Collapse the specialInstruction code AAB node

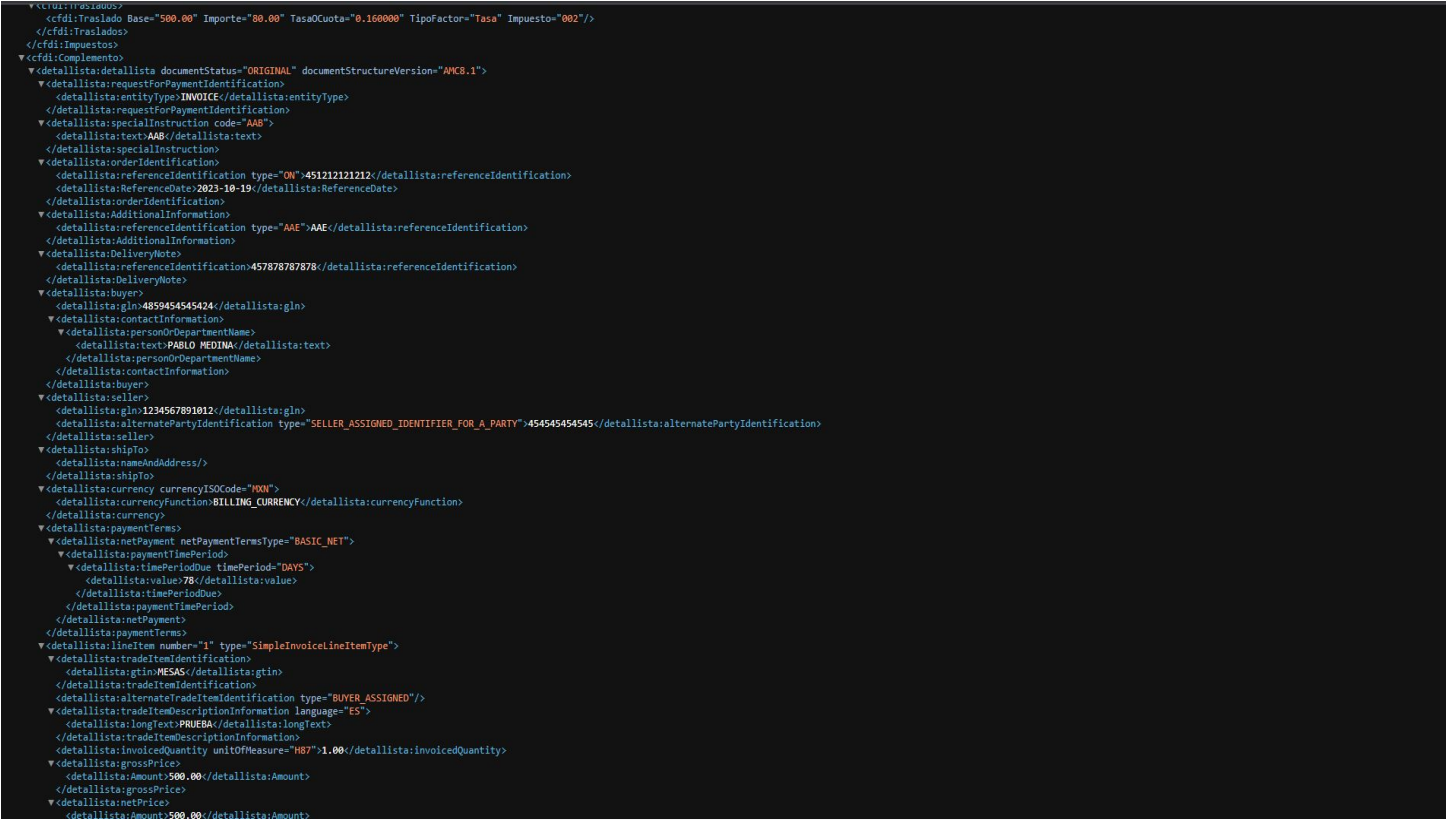point(41,123)
